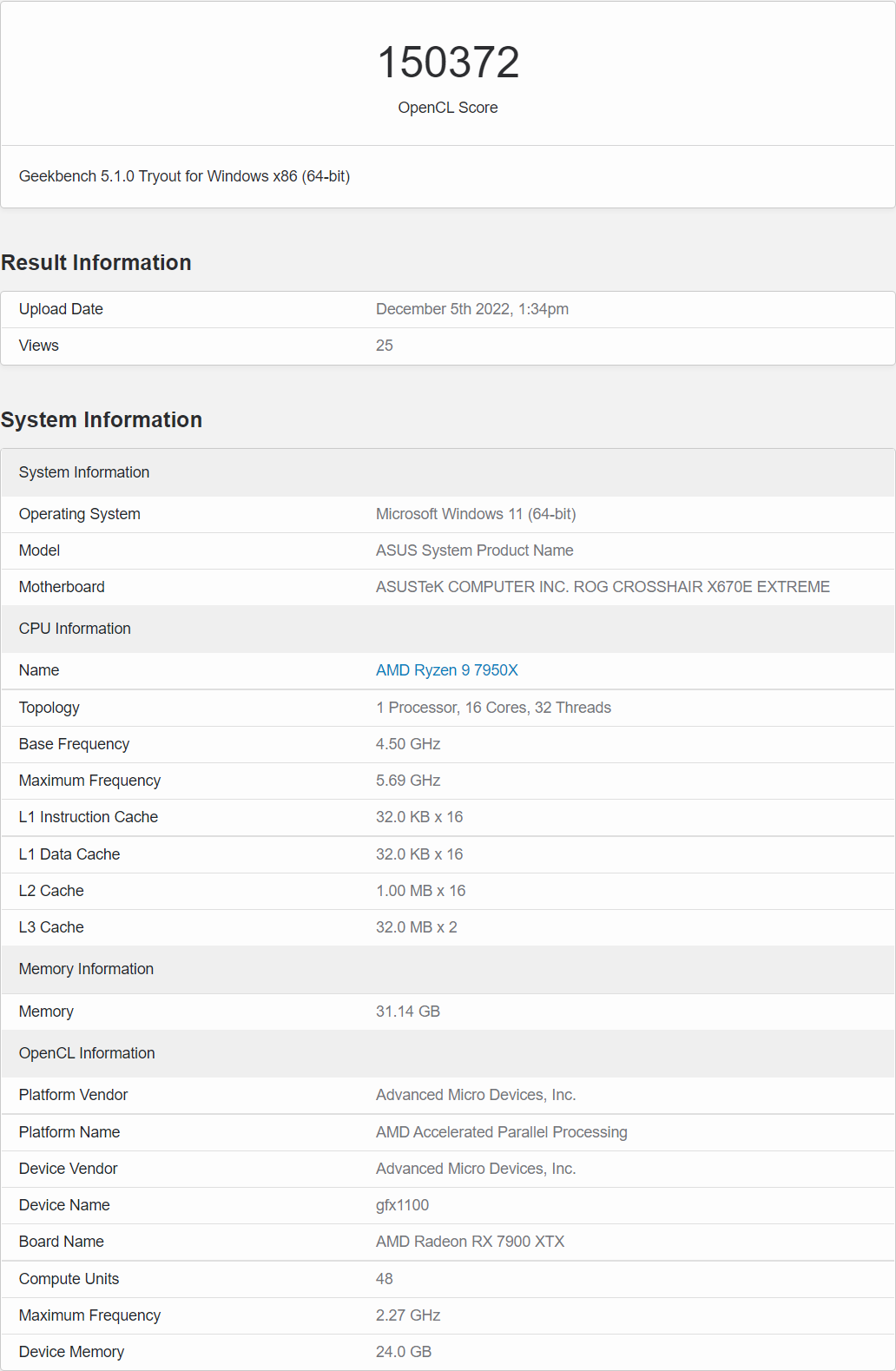
Task: Click the Platform Name label
Action: click(69, 1132)
